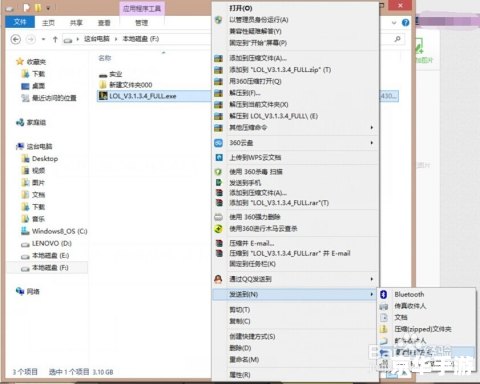Click the green icon beside 使用360进行木马云查杀
The image size is (480, 384).
click(218, 229)
